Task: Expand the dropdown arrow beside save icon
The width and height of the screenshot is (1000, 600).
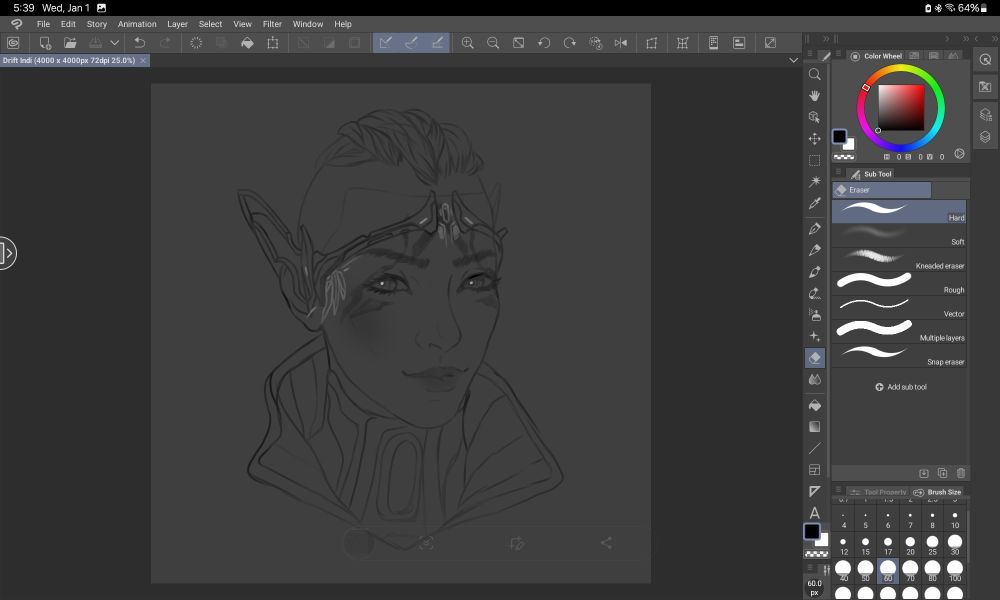Action: click(x=115, y=43)
